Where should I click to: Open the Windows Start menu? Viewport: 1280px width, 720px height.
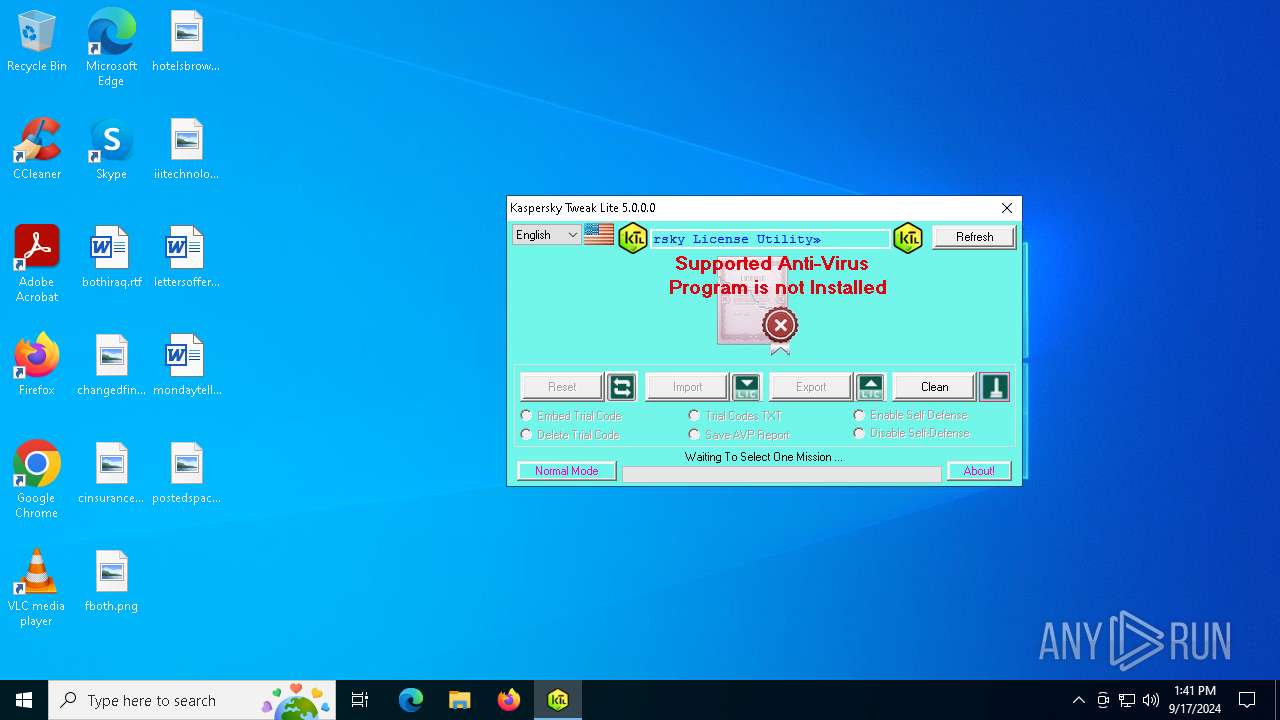coord(24,700)
